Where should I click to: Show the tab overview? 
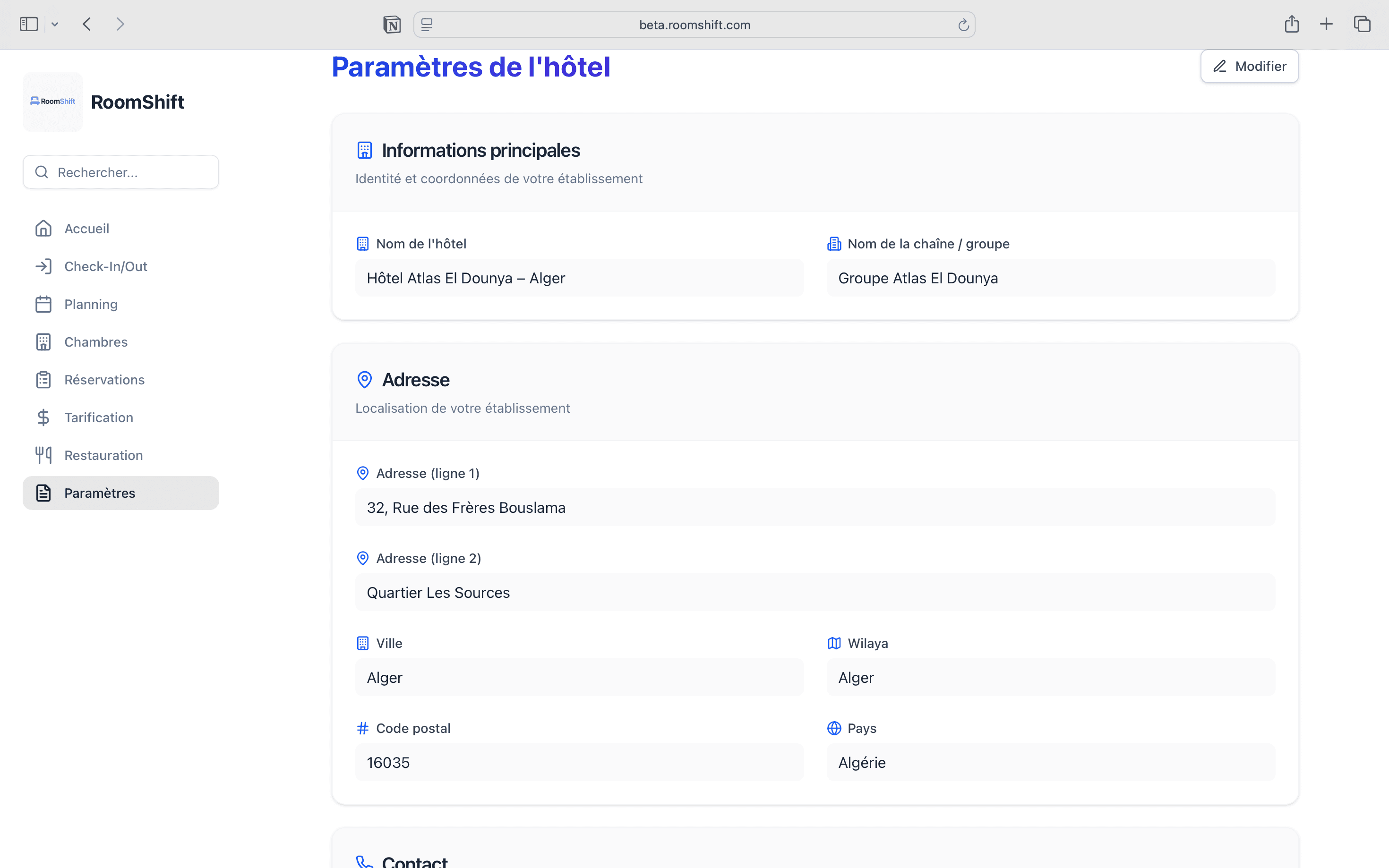(1362, 24)
